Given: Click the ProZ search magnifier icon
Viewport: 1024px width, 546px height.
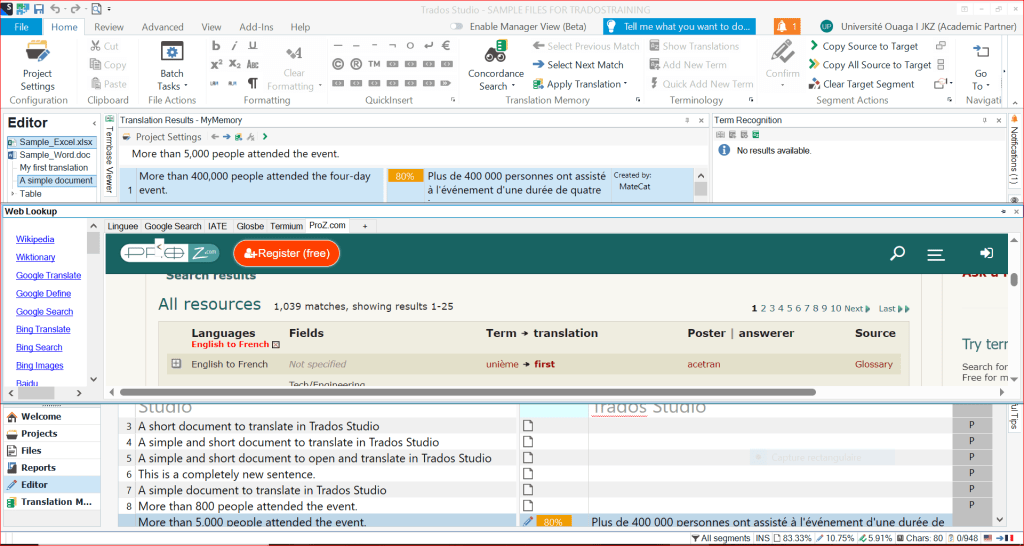Looking at the screenshot, I should [898, 254].
